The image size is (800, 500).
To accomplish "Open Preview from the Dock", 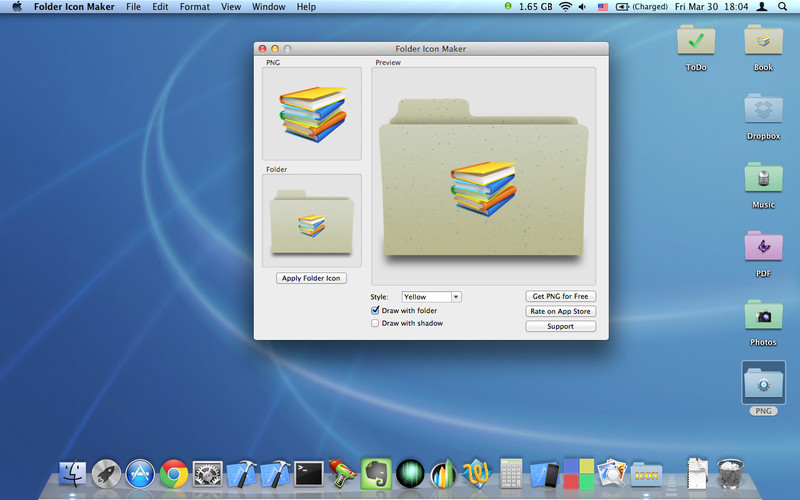I will click(x=612, y=474).
